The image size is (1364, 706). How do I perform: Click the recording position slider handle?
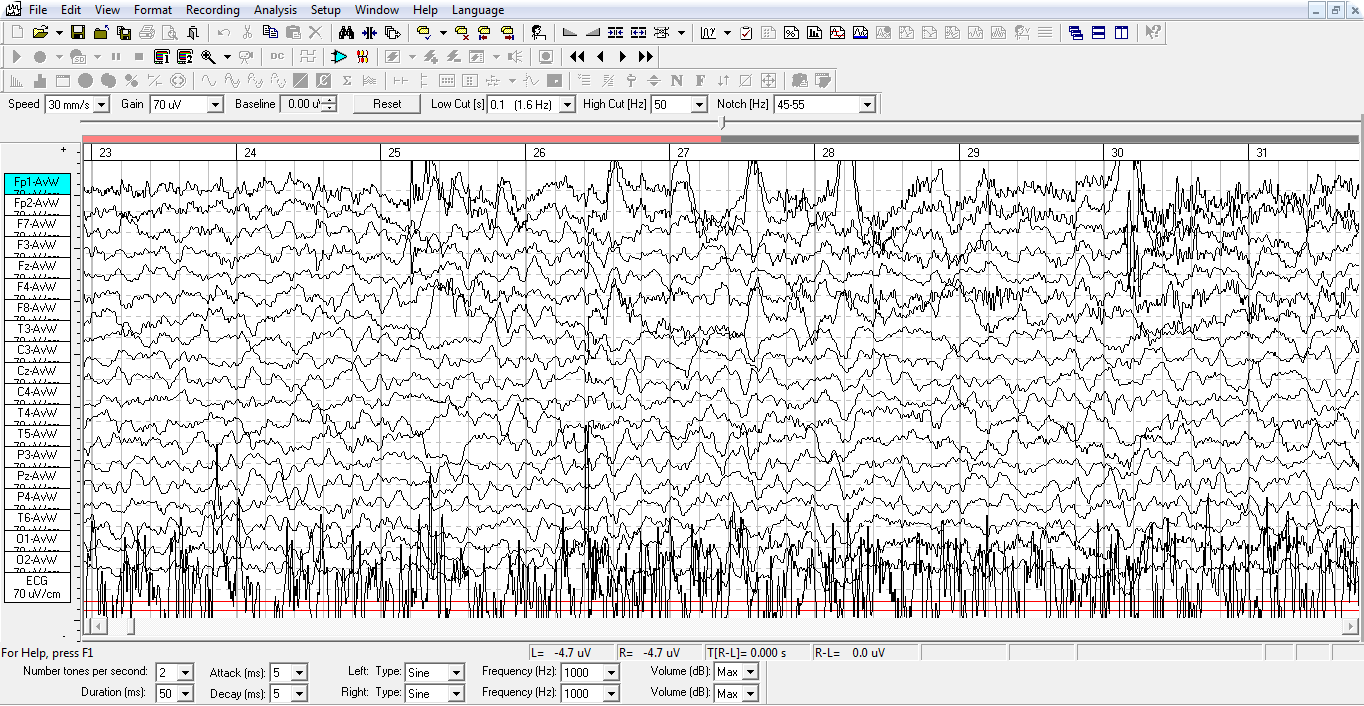(722, 123)
